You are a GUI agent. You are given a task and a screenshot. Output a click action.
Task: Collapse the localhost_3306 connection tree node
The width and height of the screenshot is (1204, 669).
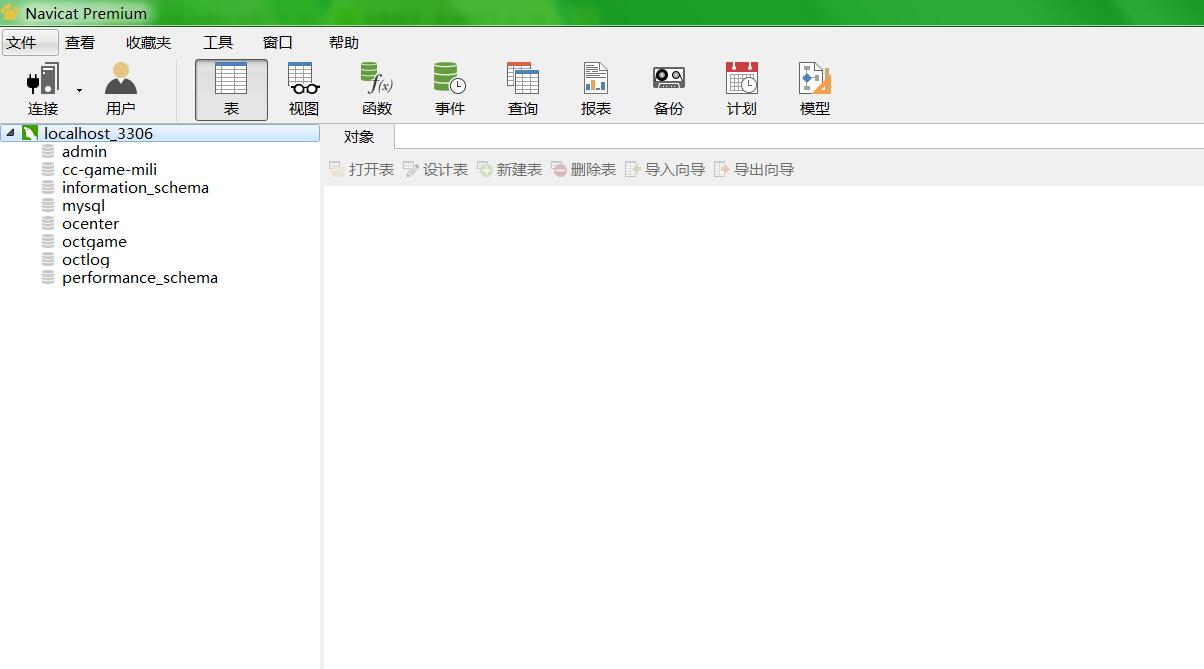tap(10, 133)
